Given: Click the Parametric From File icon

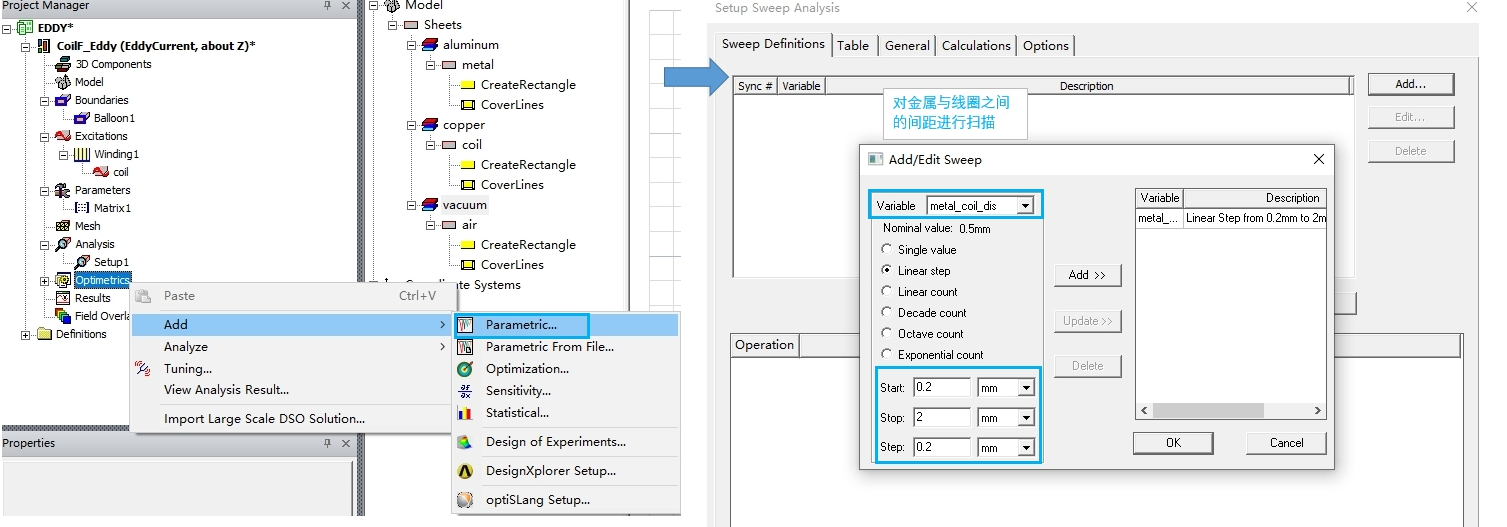Looking at the screenshot, I should pos(465,347).
